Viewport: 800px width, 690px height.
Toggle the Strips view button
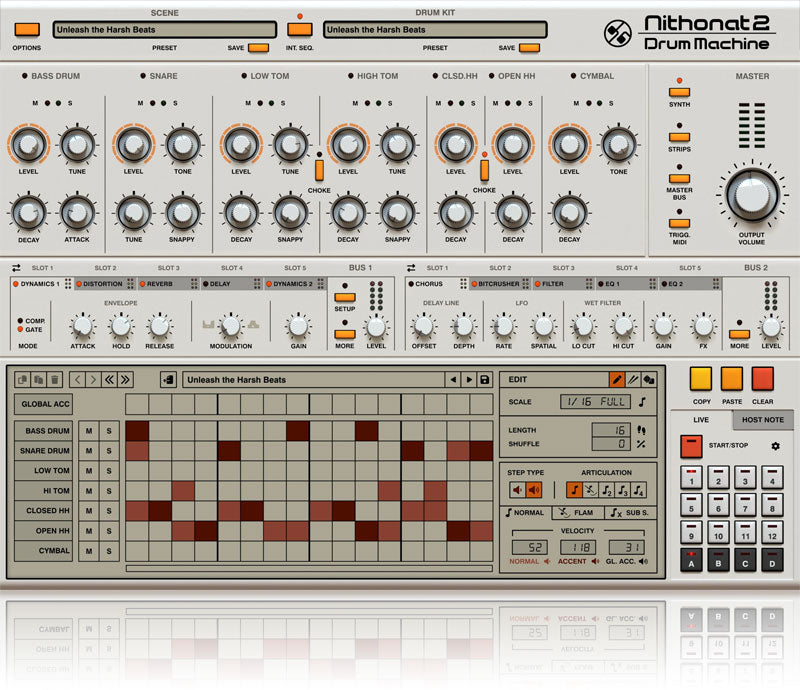[679, 137]
